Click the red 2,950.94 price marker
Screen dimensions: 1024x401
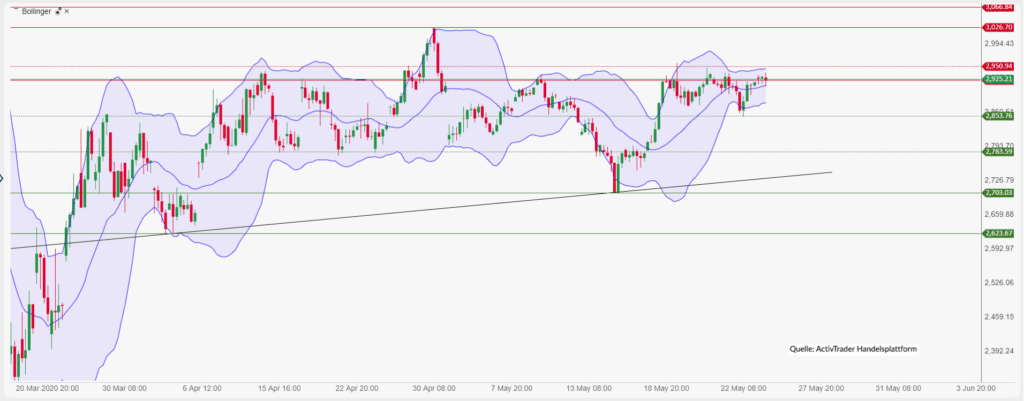point(998,66)
